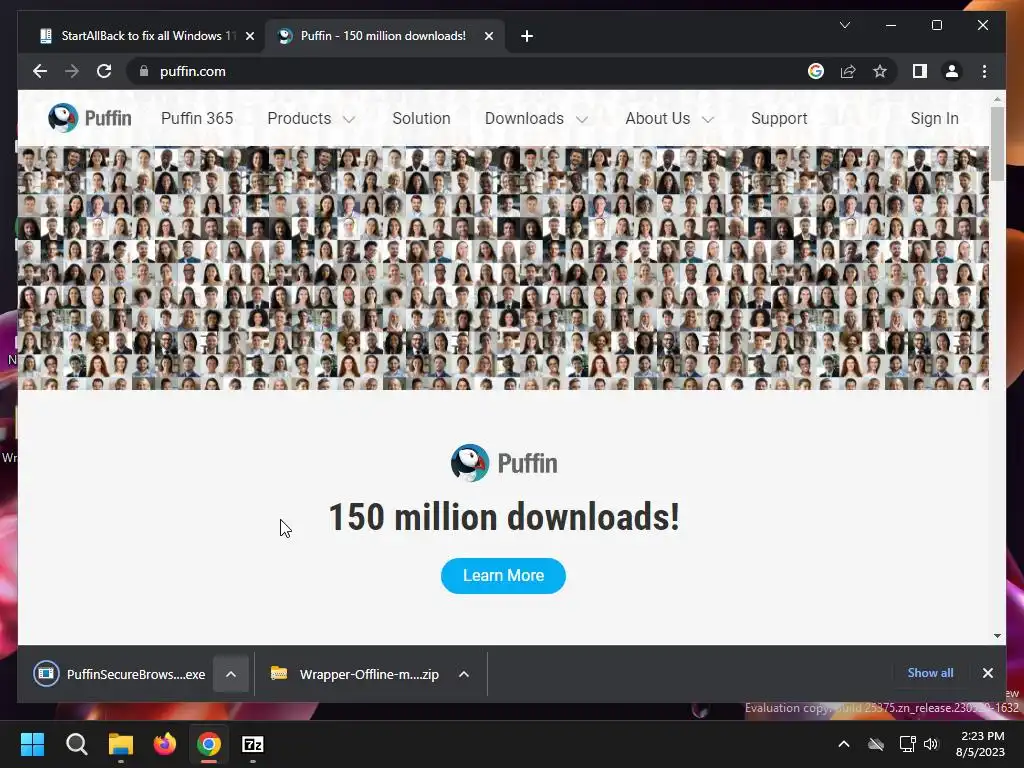Click the Learn More button
Screen dimensions: 1024x768
point(503,575)
